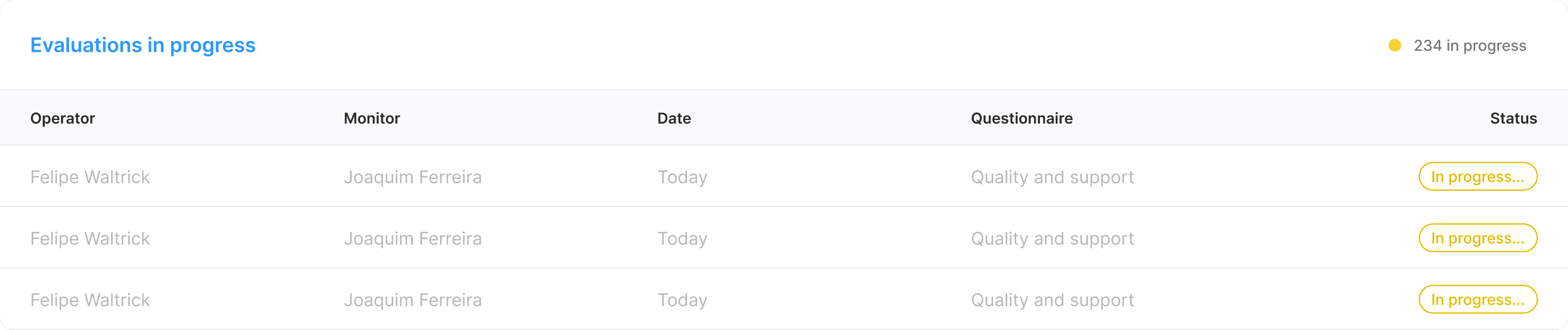Image resolution: width=1568 pixels, height=330 pixels.
Task: Click the third row In progress badge
Action: 1478,299
